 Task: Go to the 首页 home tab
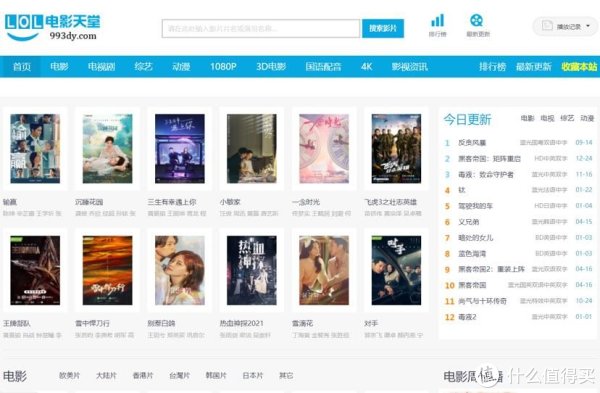[21, 67]
